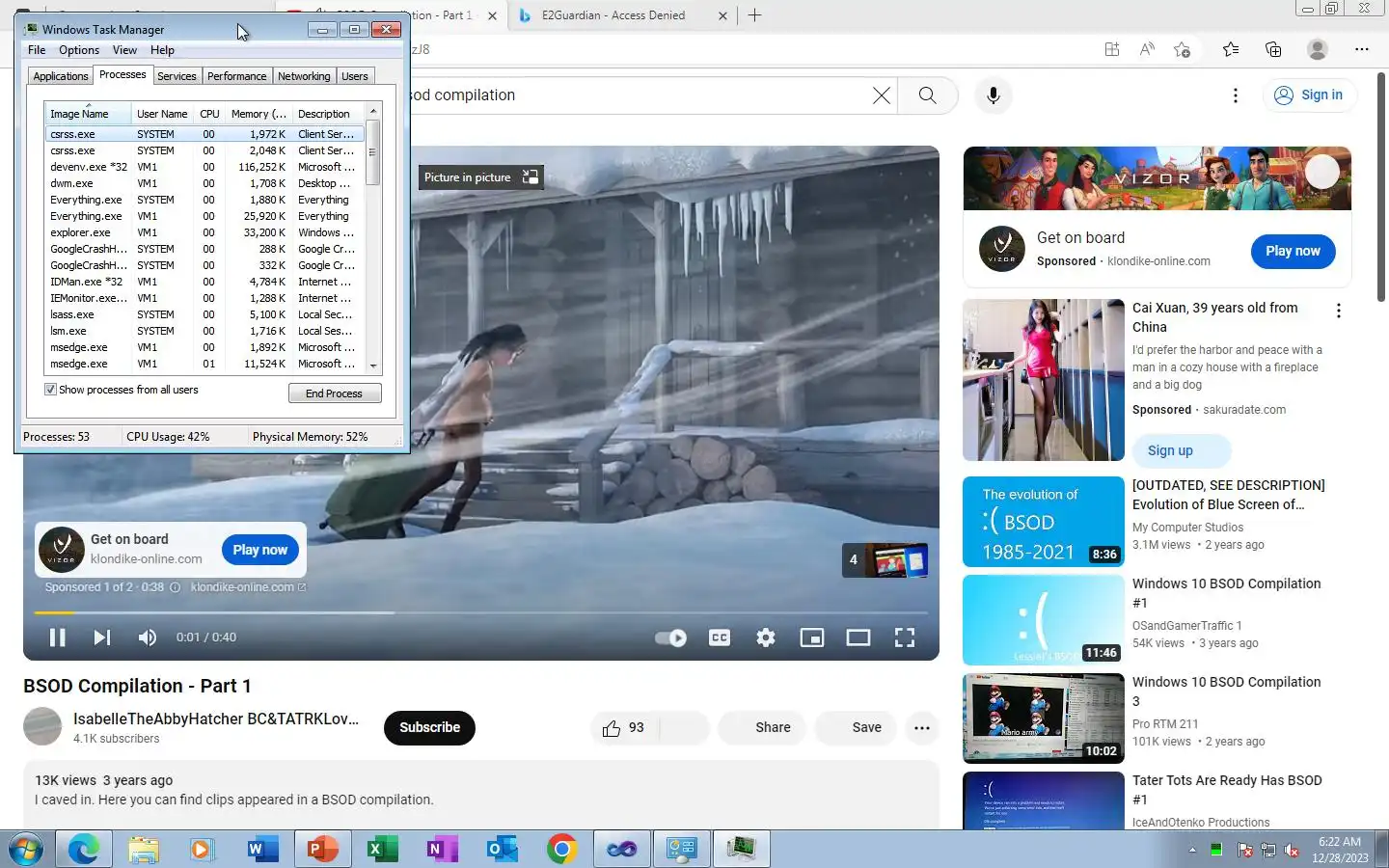Launch Excel from taskbar

pos(383,849)
